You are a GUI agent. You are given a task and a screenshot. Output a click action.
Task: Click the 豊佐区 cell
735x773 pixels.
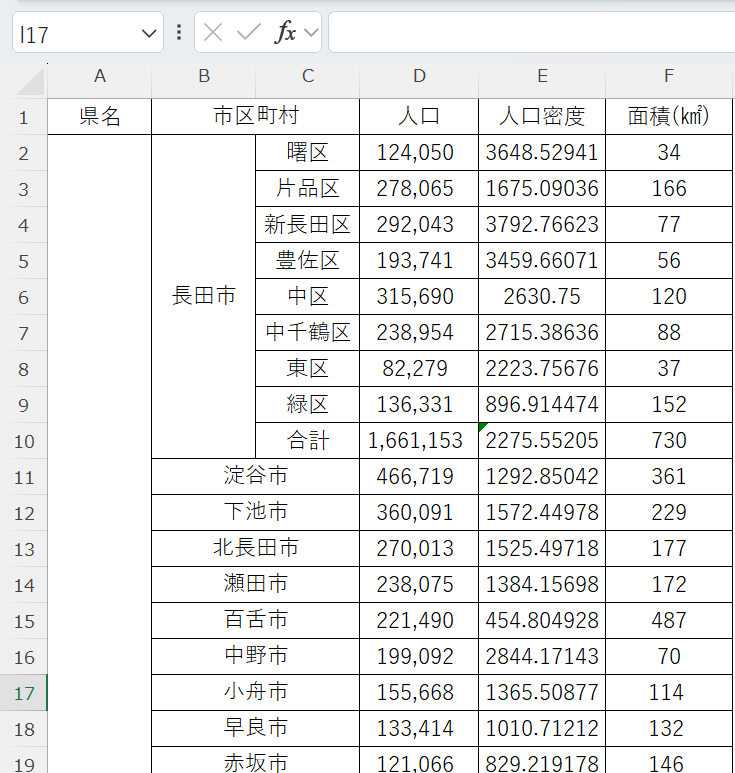pos(308,260)
